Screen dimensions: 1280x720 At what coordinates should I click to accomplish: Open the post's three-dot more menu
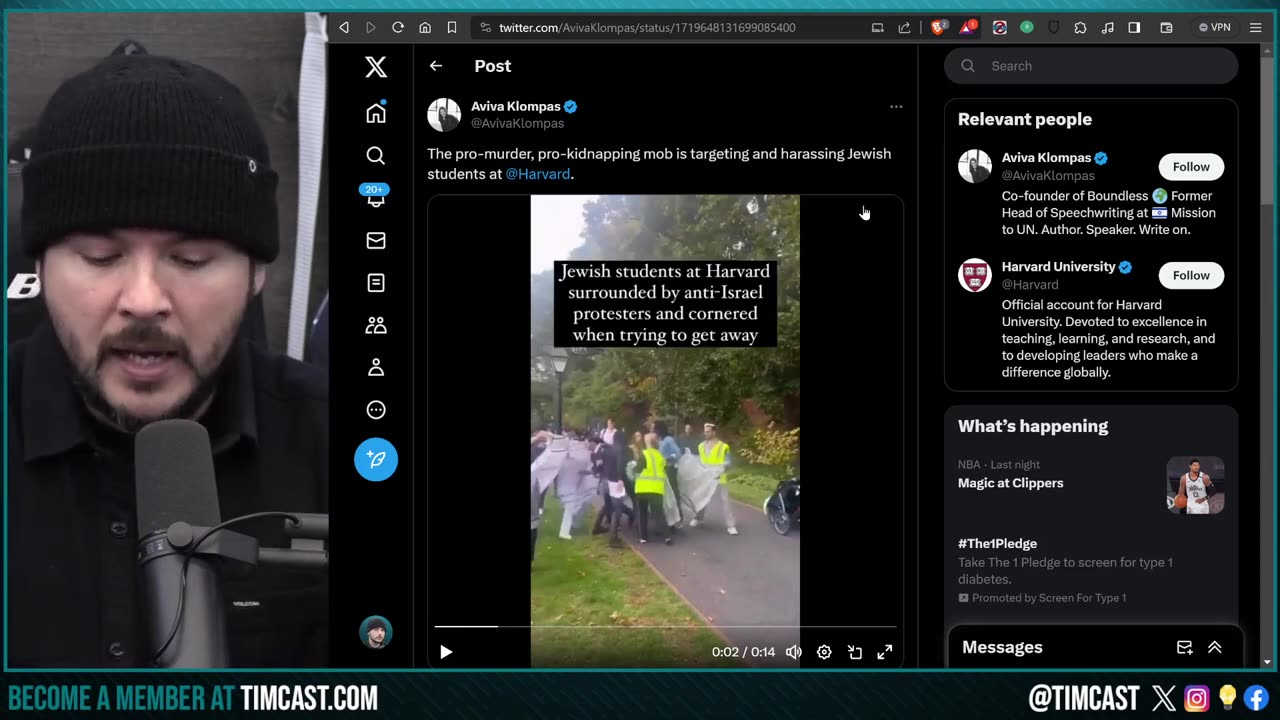coord(896,106)
